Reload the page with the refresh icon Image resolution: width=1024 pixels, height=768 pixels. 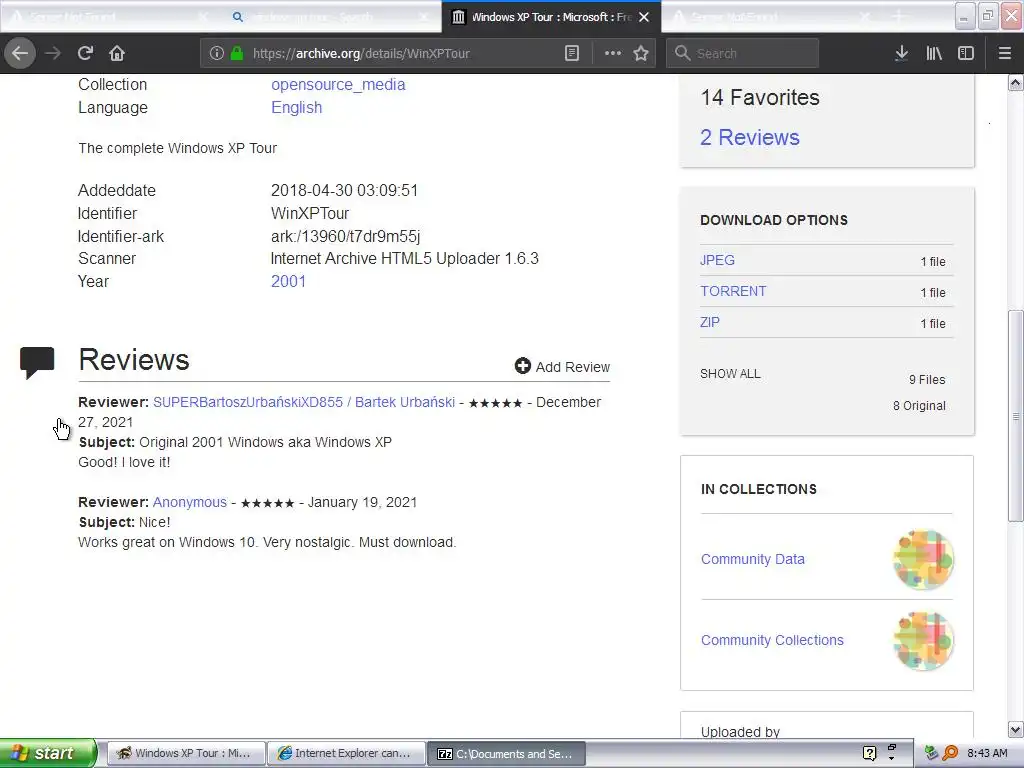click(85, 53)
